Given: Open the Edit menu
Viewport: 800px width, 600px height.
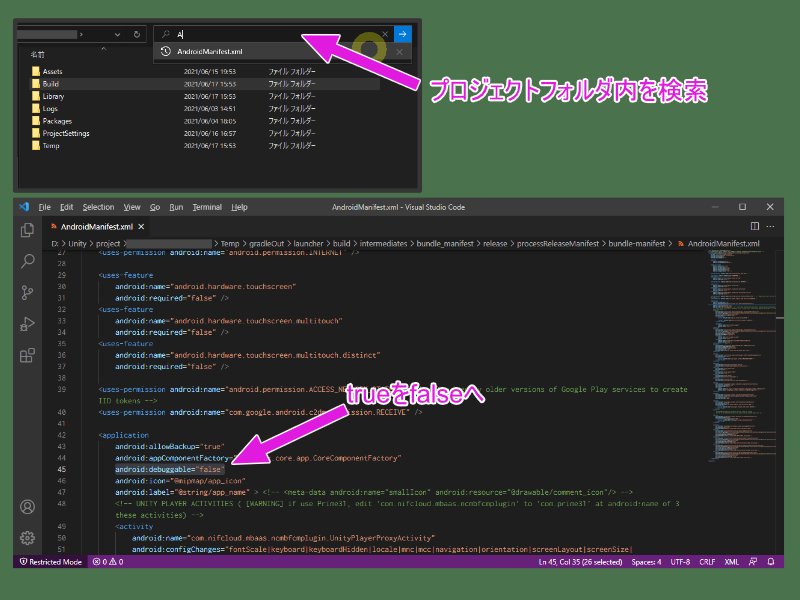Looking at the screenshot, I should point(66,207).
